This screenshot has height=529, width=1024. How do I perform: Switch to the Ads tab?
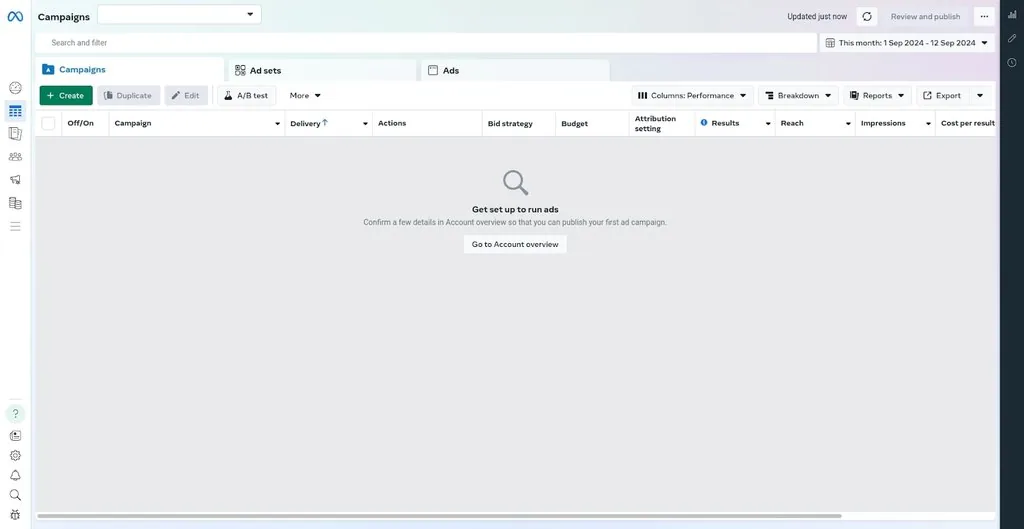click(451, 71)
